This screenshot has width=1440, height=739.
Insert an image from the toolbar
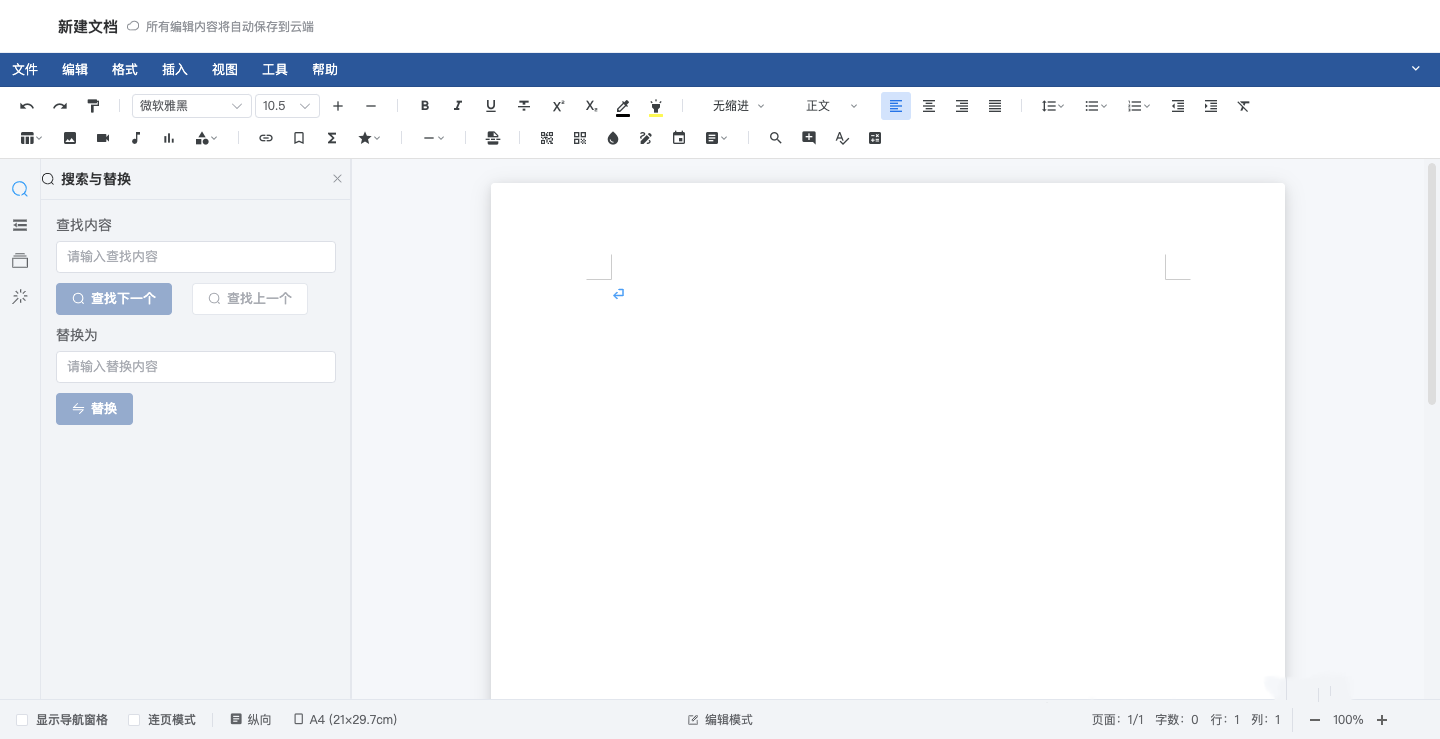(70, 138)
